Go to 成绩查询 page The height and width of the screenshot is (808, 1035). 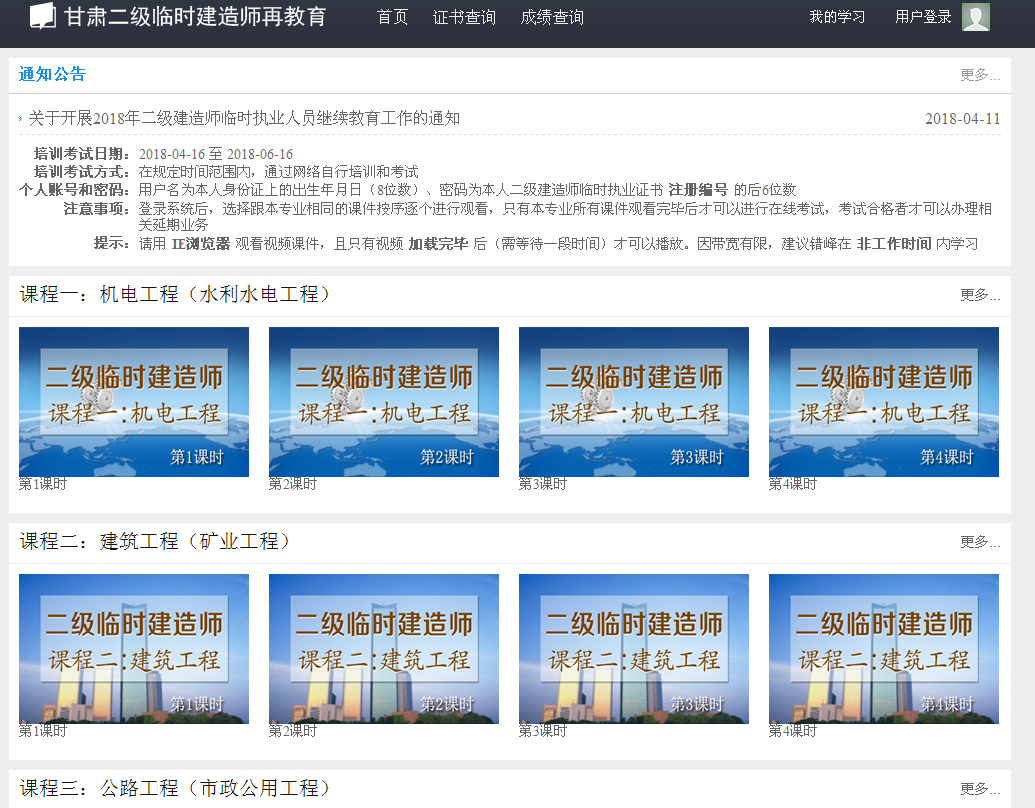coord(552,17)
